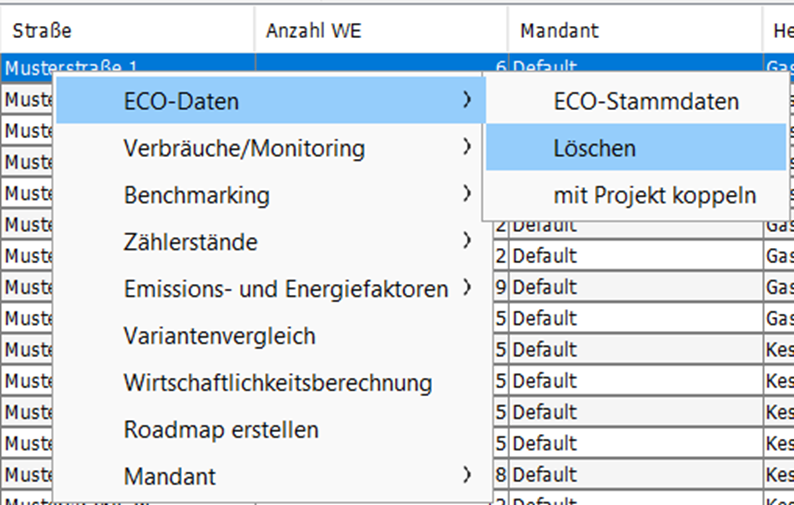Click mit Projekt koppeln option
The height and width of the screenshot is (505, 794).
click(x=654, y=195)
